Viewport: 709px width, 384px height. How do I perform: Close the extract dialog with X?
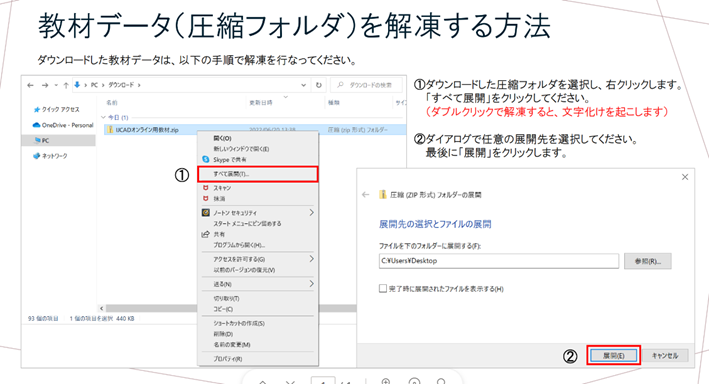coord(685,177)
